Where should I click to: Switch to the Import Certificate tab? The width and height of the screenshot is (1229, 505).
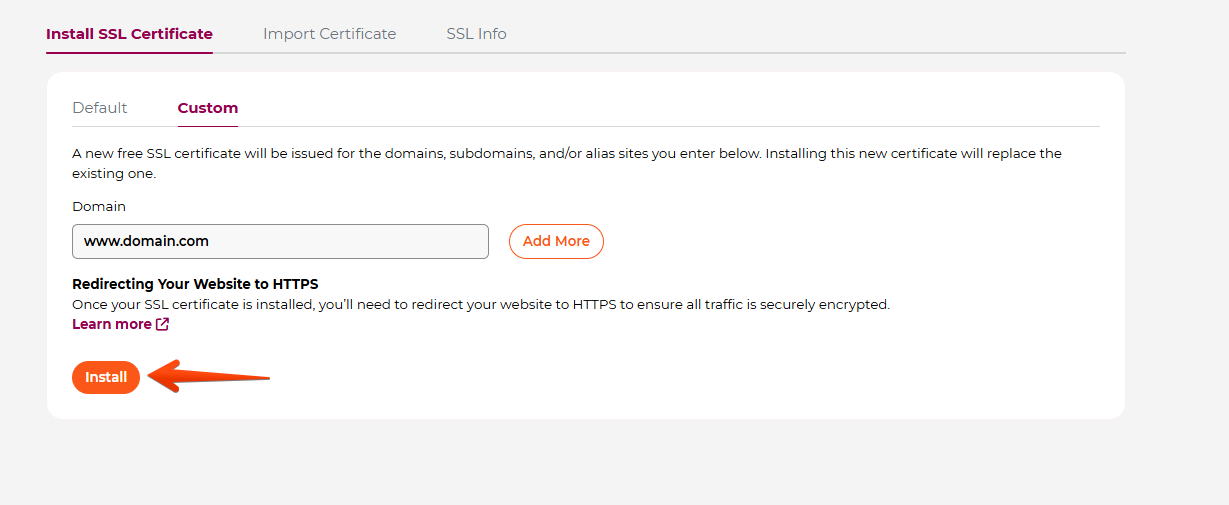(x=329, y=34)
